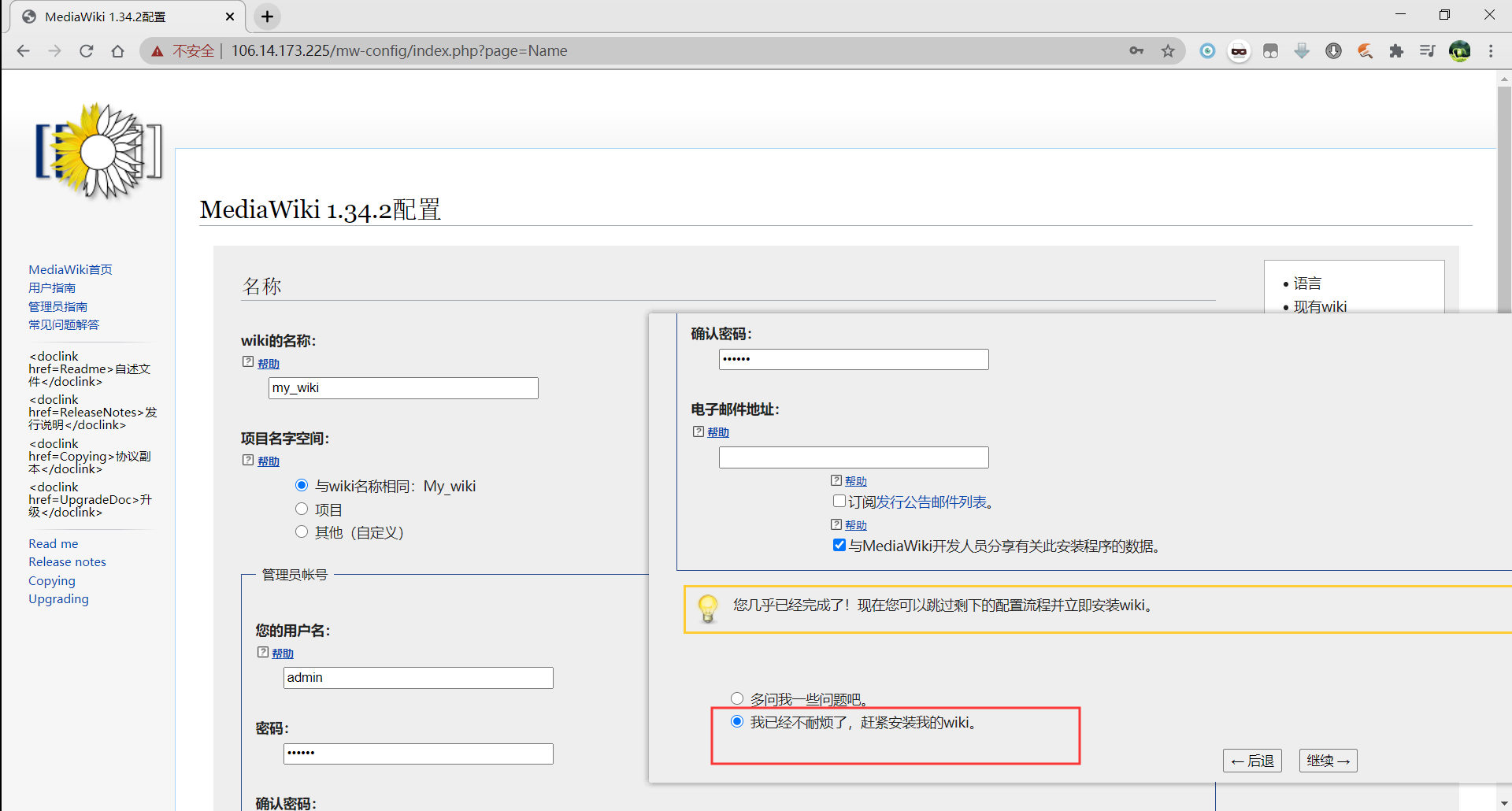Click the browser address bar URL
The image size is (1512, 811).
tap(399, 51)
